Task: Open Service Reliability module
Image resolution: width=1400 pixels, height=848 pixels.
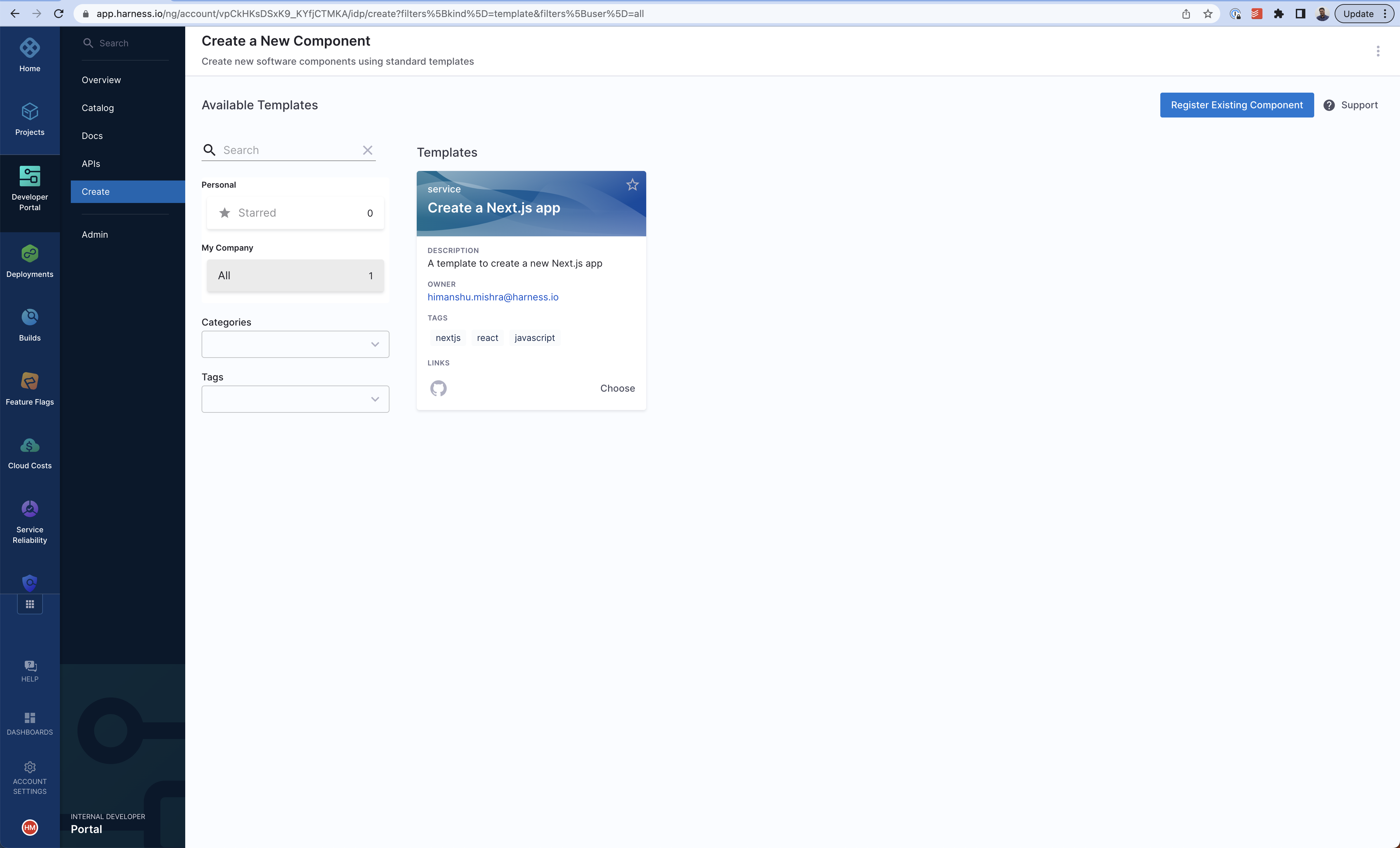Action: point(30,509)
